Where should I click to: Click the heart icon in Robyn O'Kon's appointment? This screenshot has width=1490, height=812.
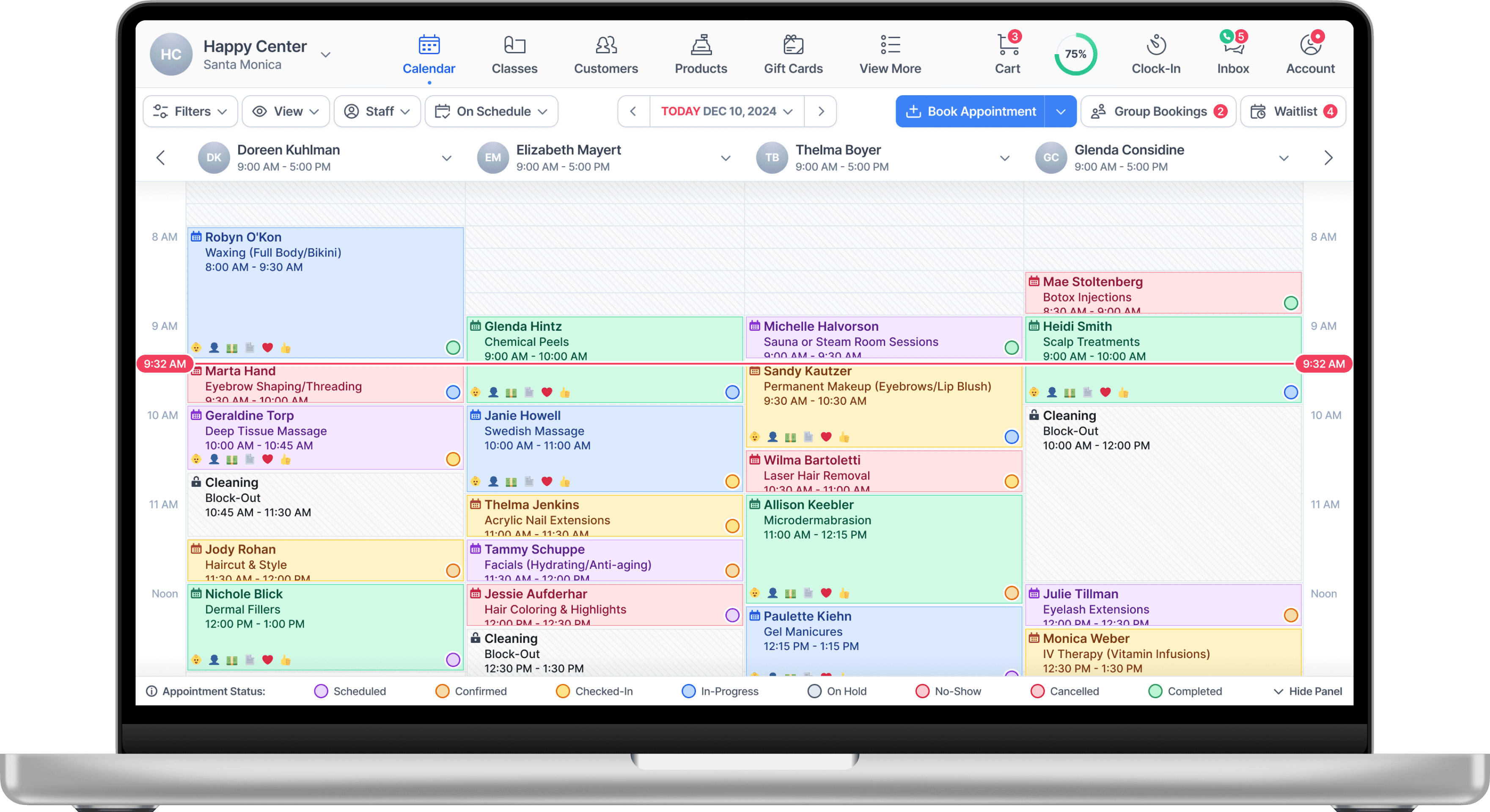[267, 348]
